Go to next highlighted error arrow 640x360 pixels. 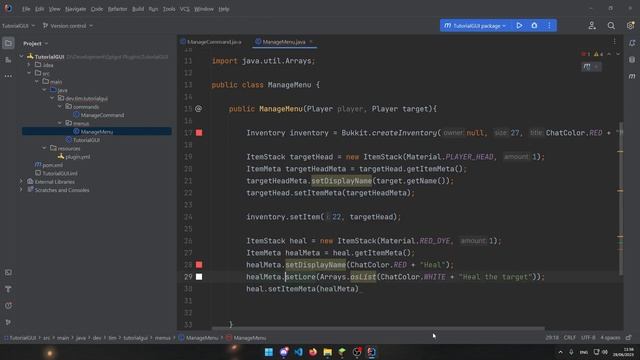(618, 54)
